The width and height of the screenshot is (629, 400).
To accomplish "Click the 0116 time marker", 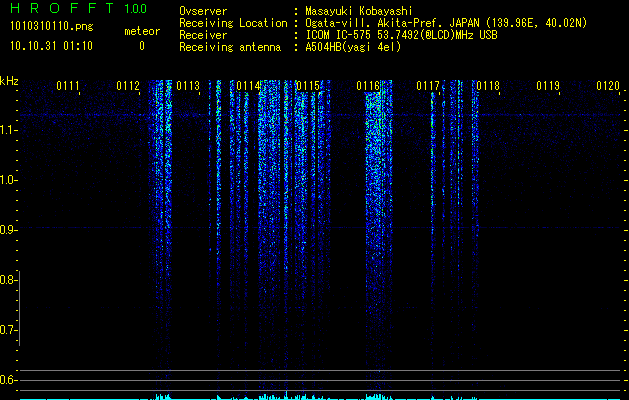I will 368,86.
